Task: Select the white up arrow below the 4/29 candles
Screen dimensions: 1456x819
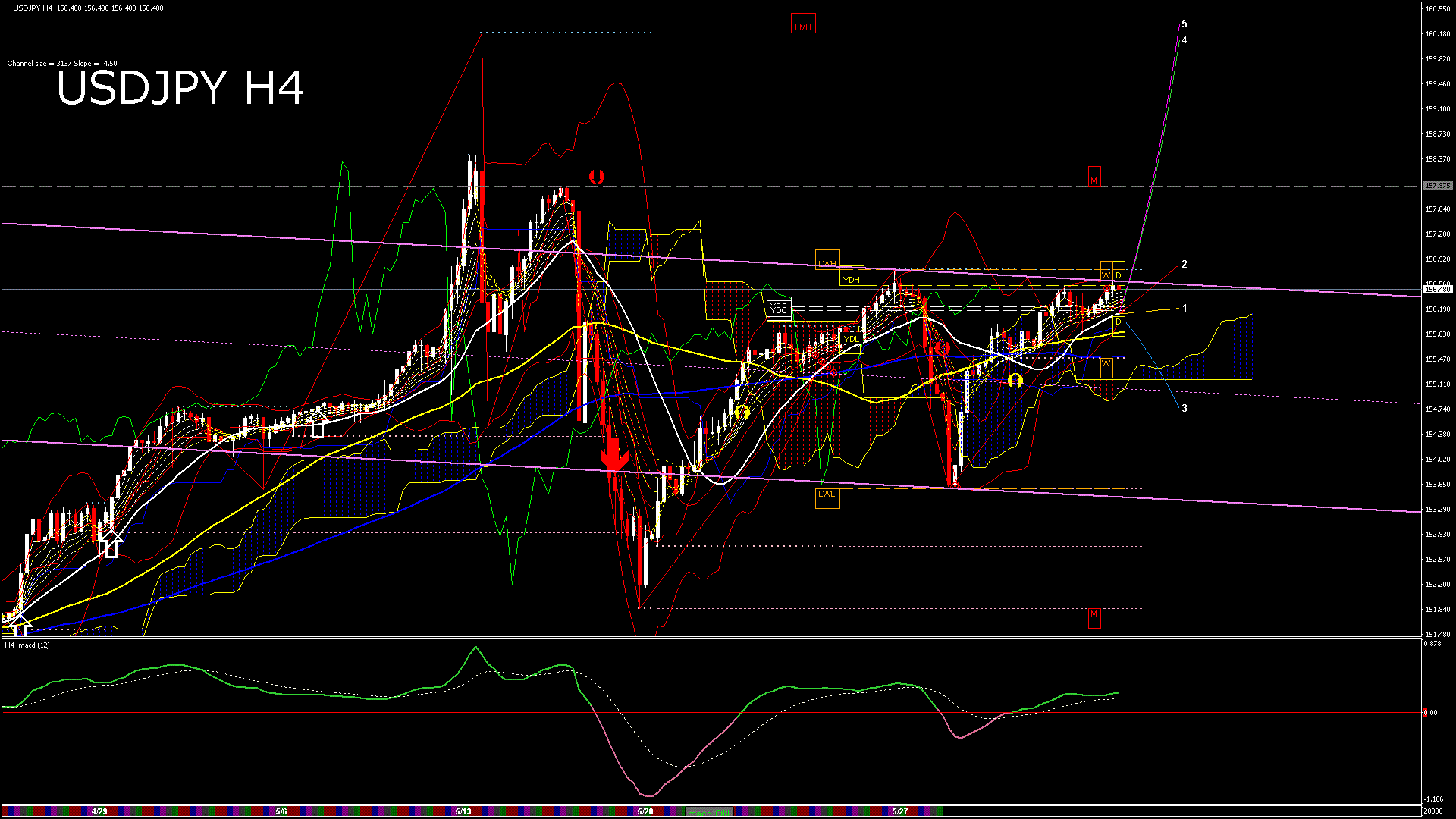Action: pyautogui.click(x=111, y=544)
